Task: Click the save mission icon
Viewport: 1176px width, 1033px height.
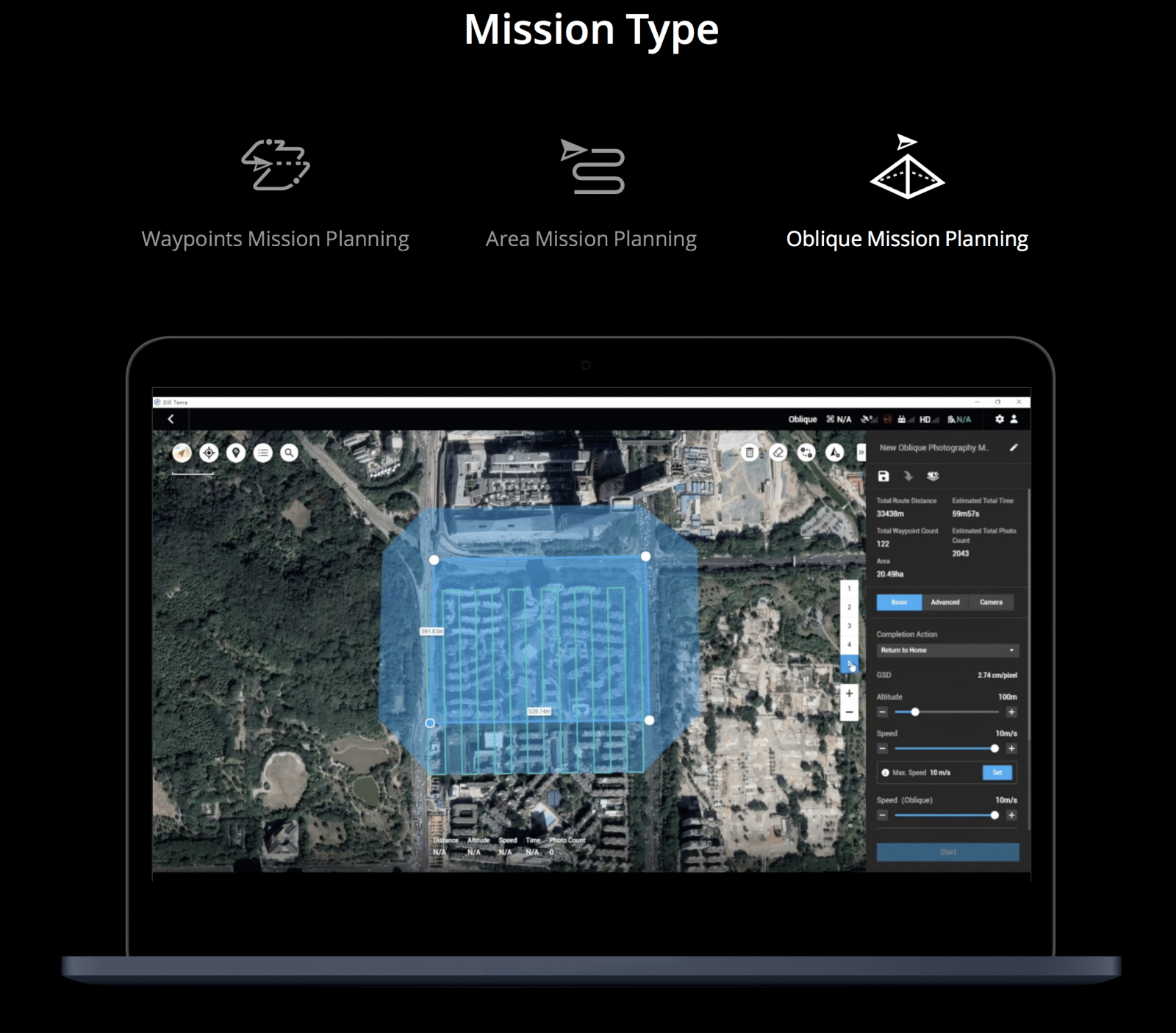Action: pos(883,475)
